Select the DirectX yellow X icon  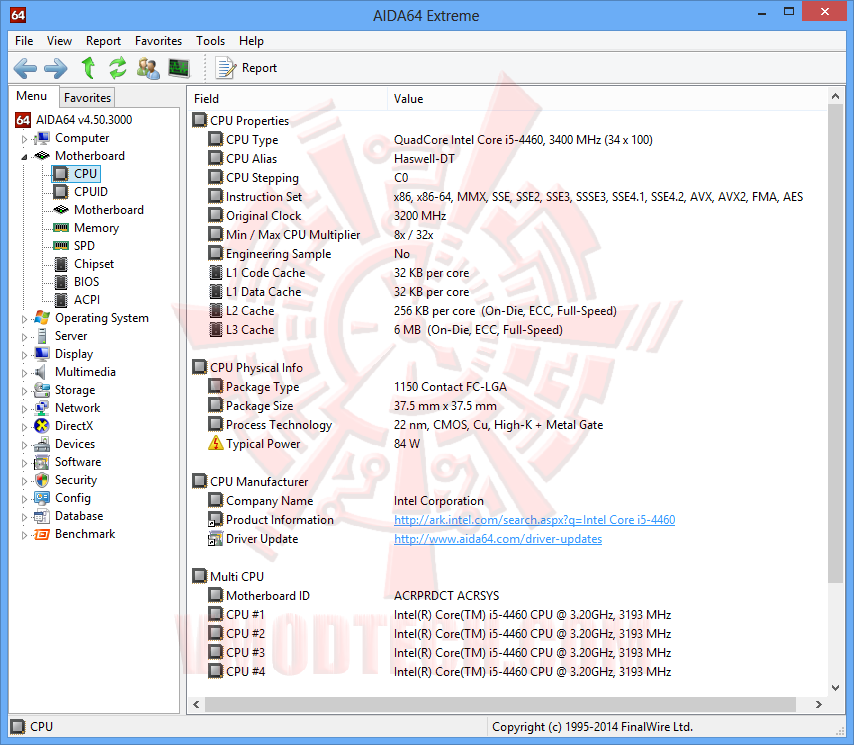tap(42, 425)
